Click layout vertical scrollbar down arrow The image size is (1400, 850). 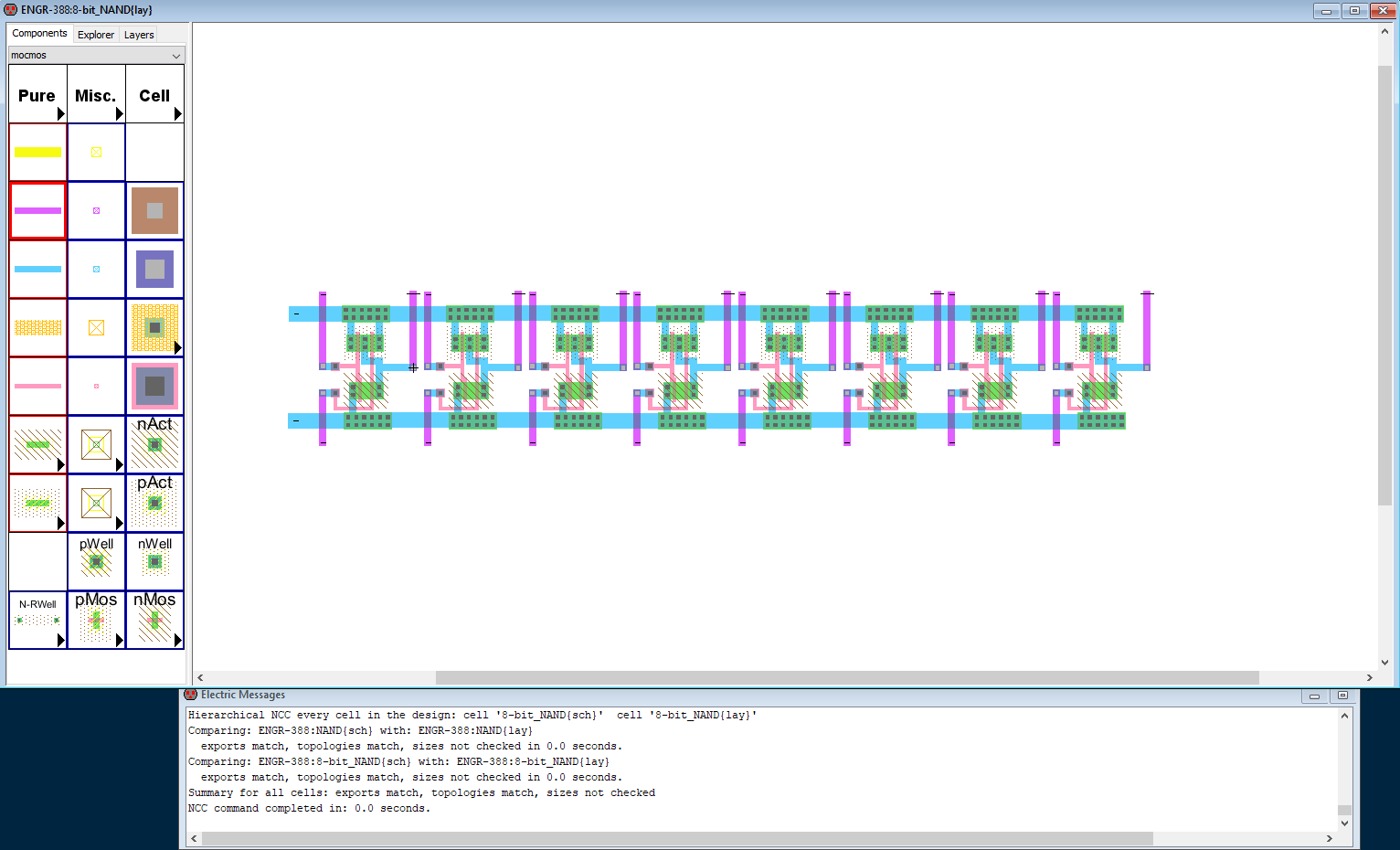point(1384,663)
